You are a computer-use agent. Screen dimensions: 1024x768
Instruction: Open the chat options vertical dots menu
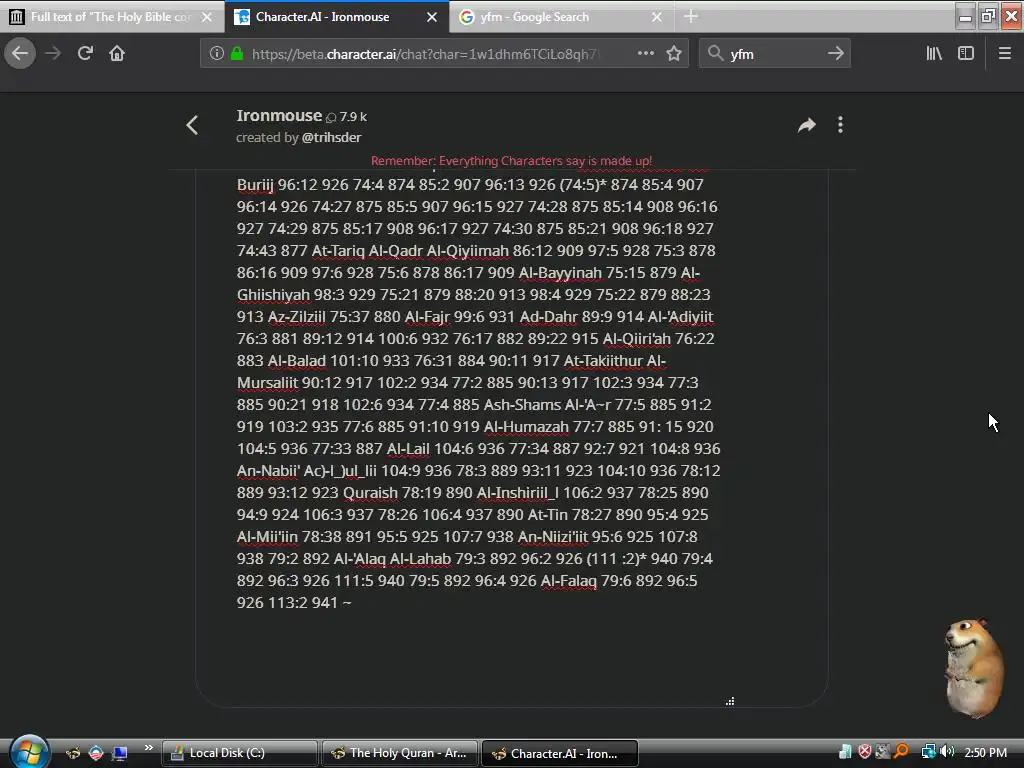point(840,125)
